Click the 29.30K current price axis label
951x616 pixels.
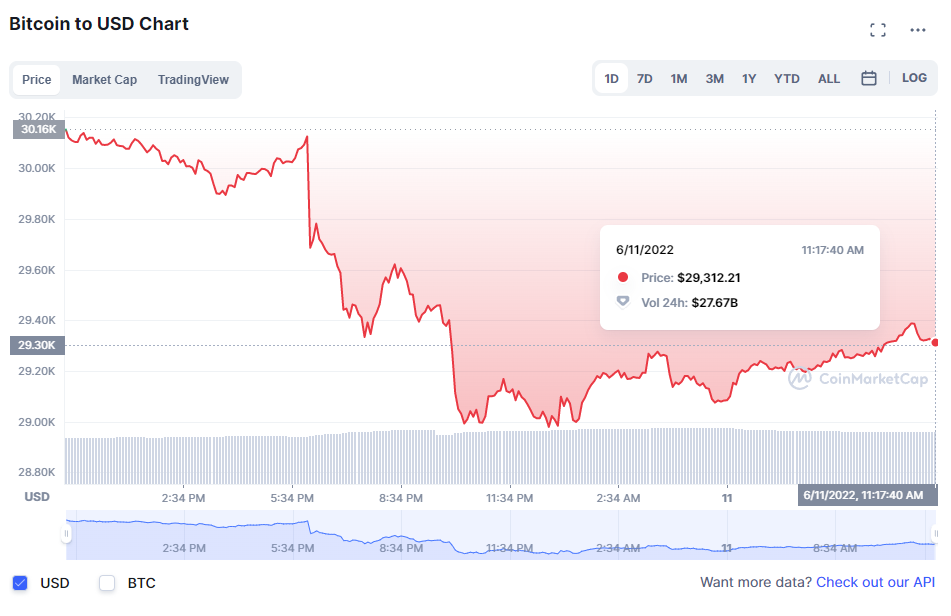(37, 345)
